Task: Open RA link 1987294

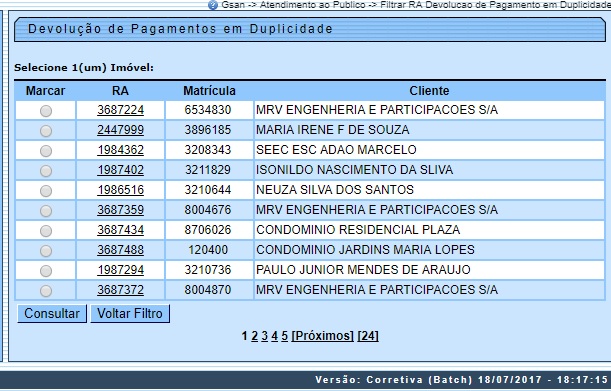Action: click(120, 270)
